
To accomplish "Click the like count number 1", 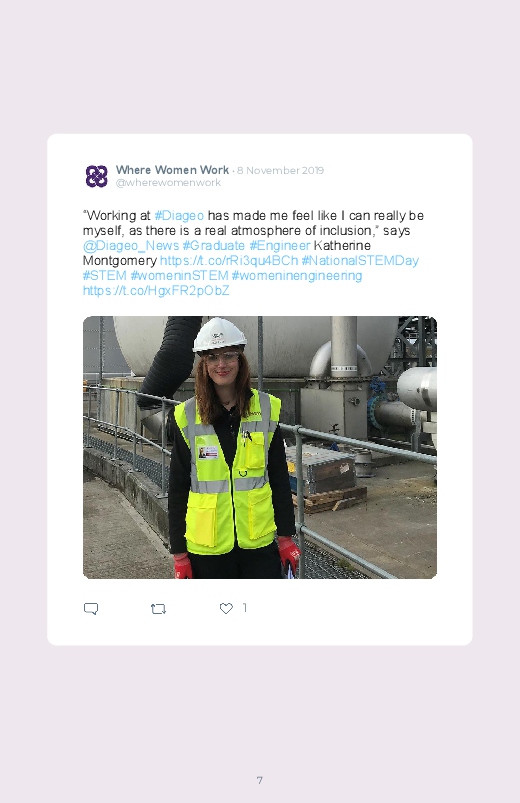I will pos(245,608).
